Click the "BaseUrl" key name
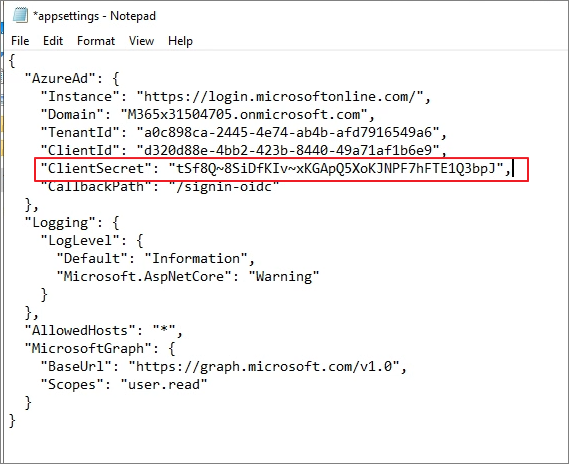 tap(76, 366)
